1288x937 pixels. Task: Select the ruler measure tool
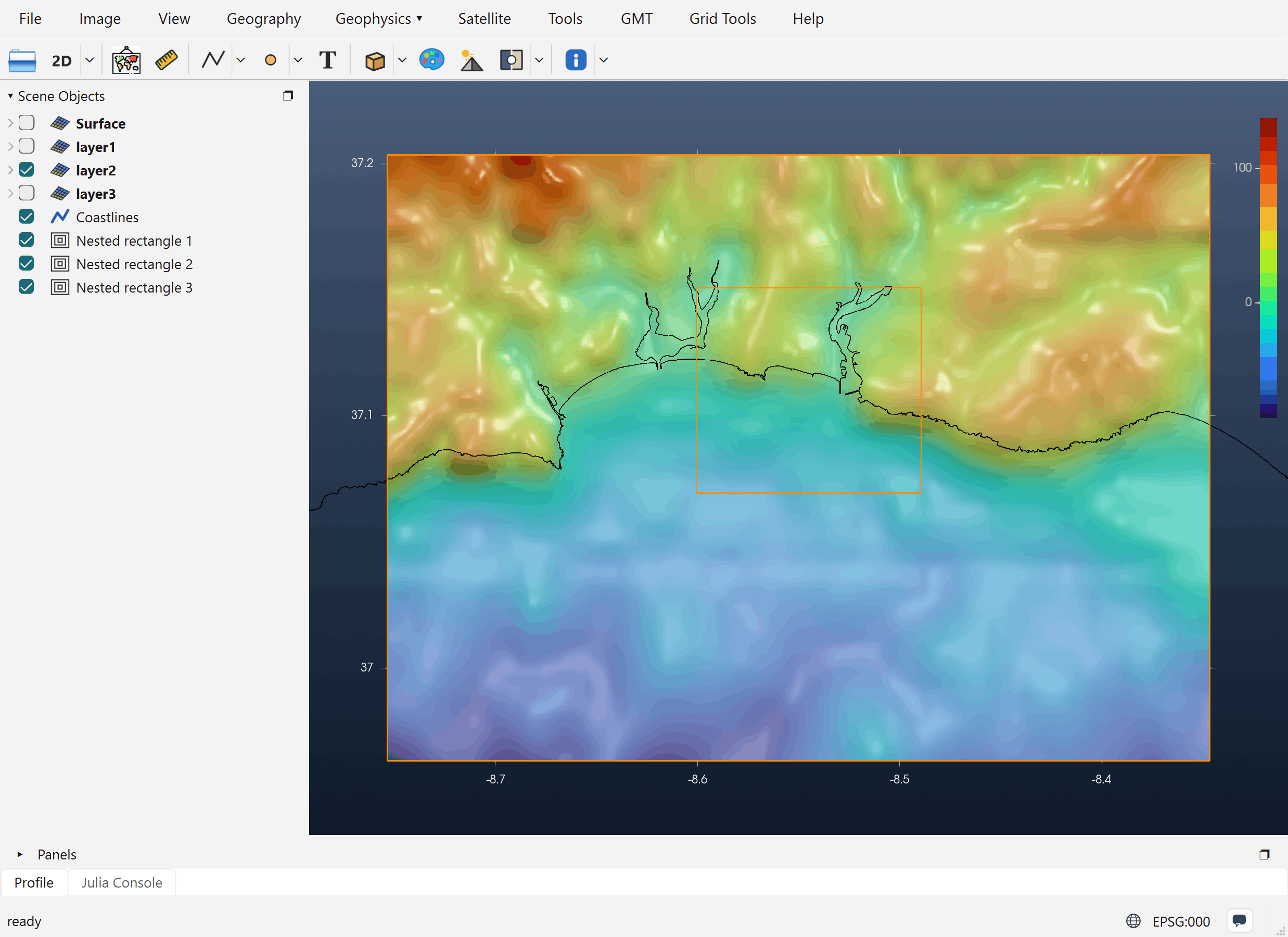(167, 60)
